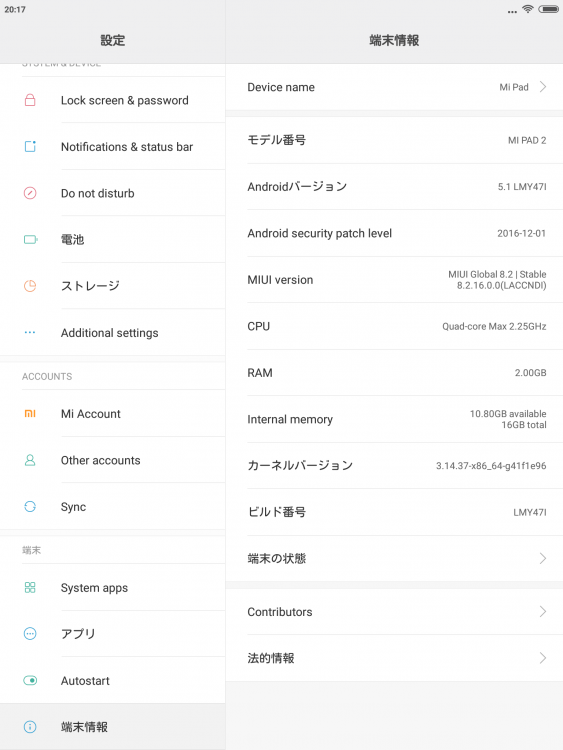563x750 pixels.
Task: Tap the storage pie icon beside ストレージ
Action: click(30, 286)
